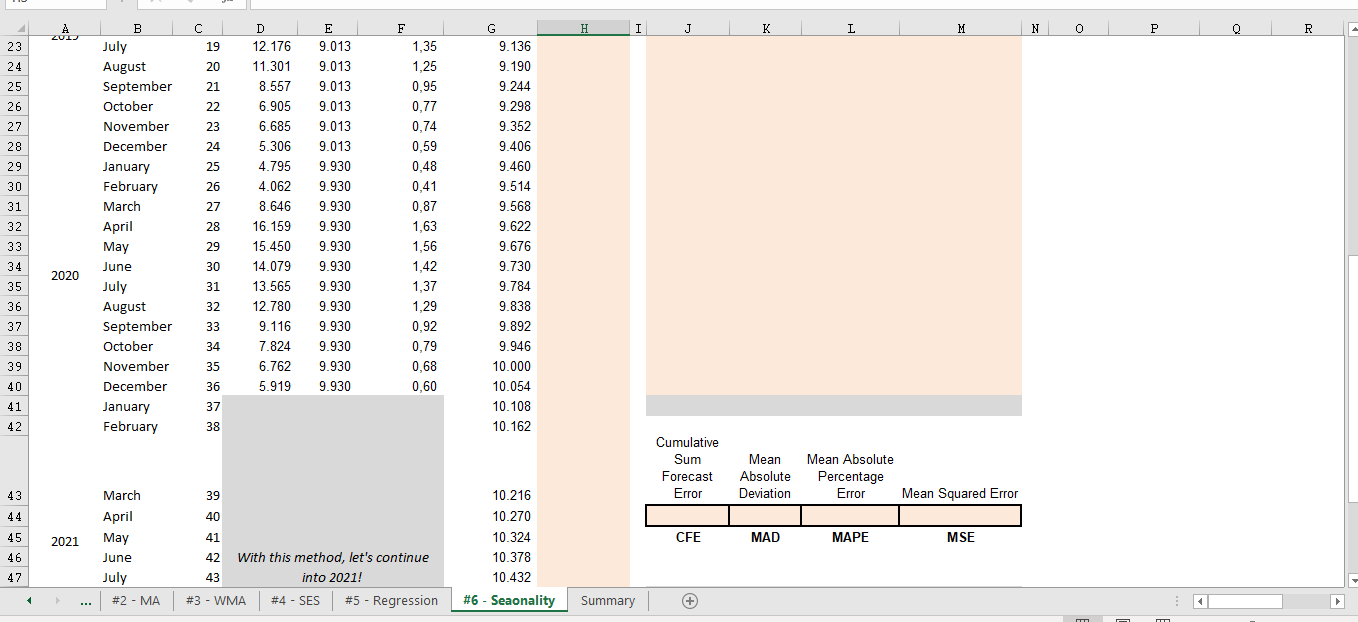Click the empty cell above MSE
1358x622 pixels.
960,515
